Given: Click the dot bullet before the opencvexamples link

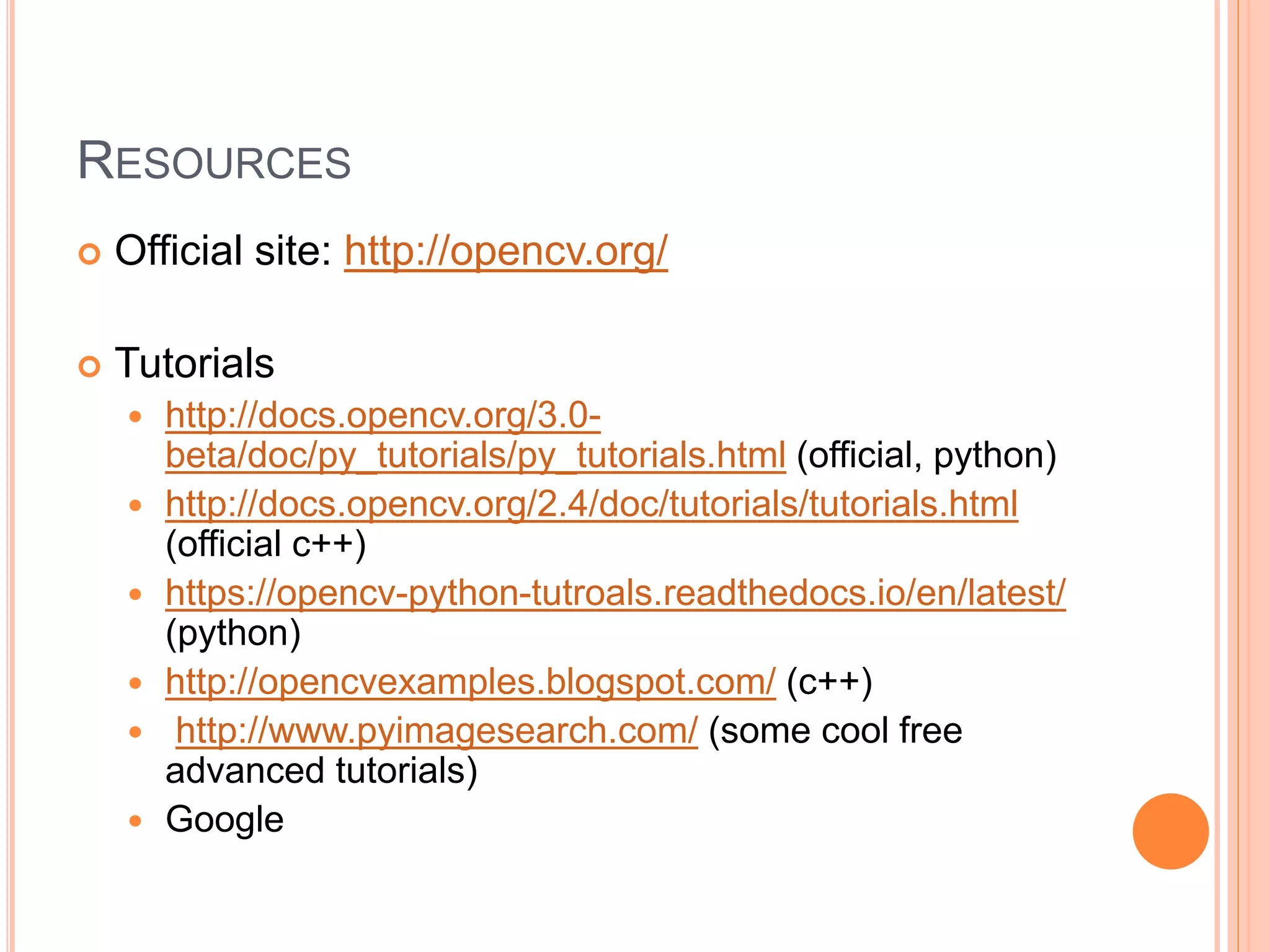Looking at the screenshot, I should tap(136, 684).
